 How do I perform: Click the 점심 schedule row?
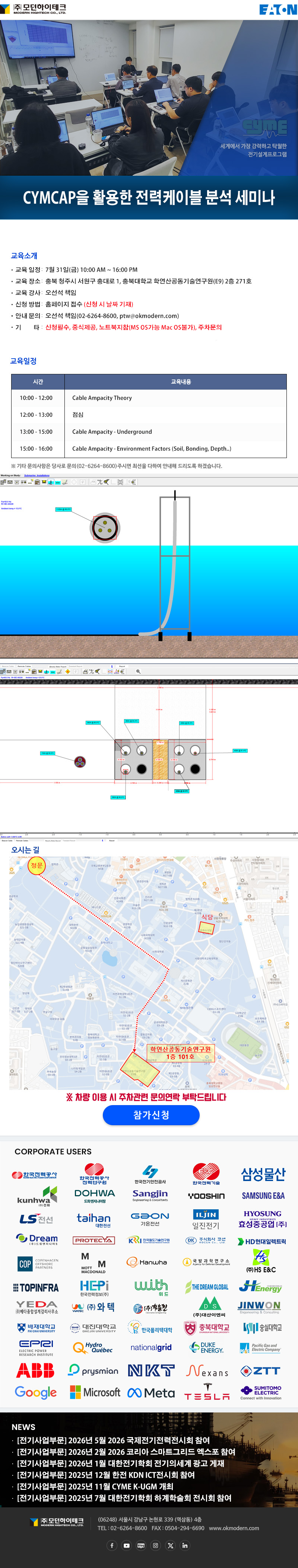pyautogui.click(x=149, y=415)
